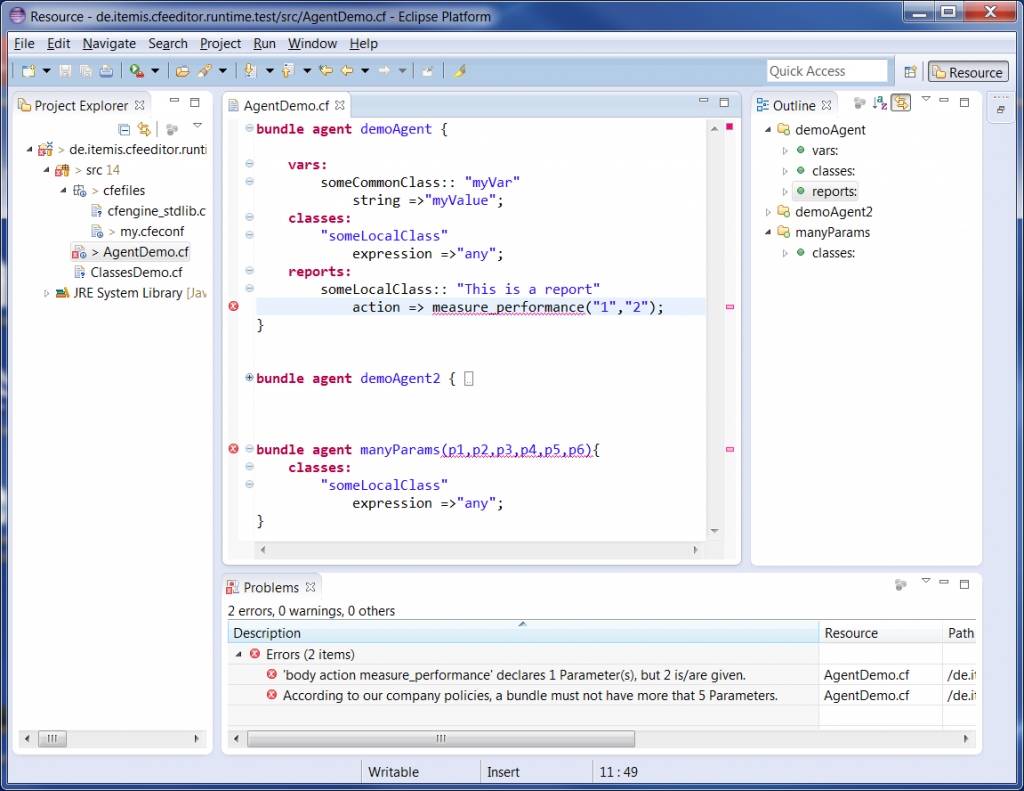1024x791 pixels.
Task: Toggle Link with Editor in Project Explorer
Action: (x=144, y=129)
